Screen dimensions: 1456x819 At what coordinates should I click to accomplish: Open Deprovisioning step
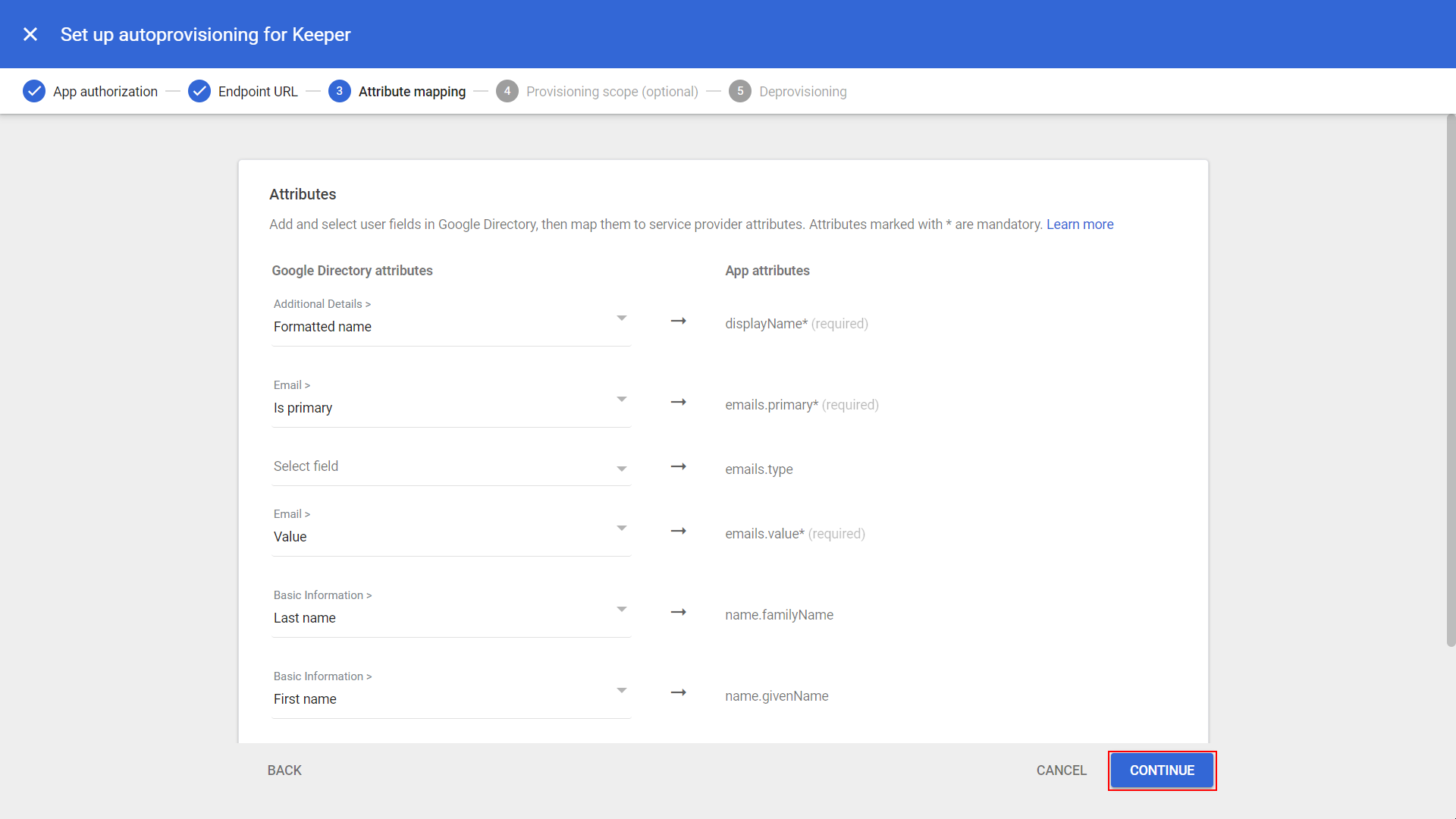(x=803, y=91)
